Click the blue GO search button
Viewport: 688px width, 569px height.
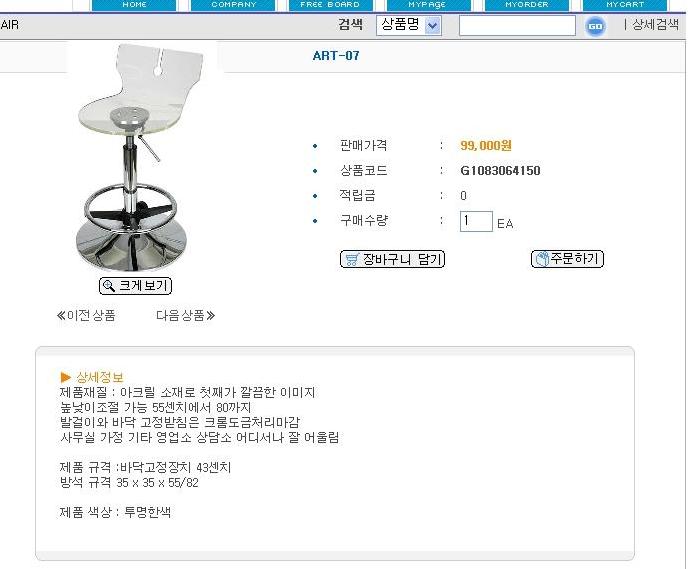(x=595, y=26)
